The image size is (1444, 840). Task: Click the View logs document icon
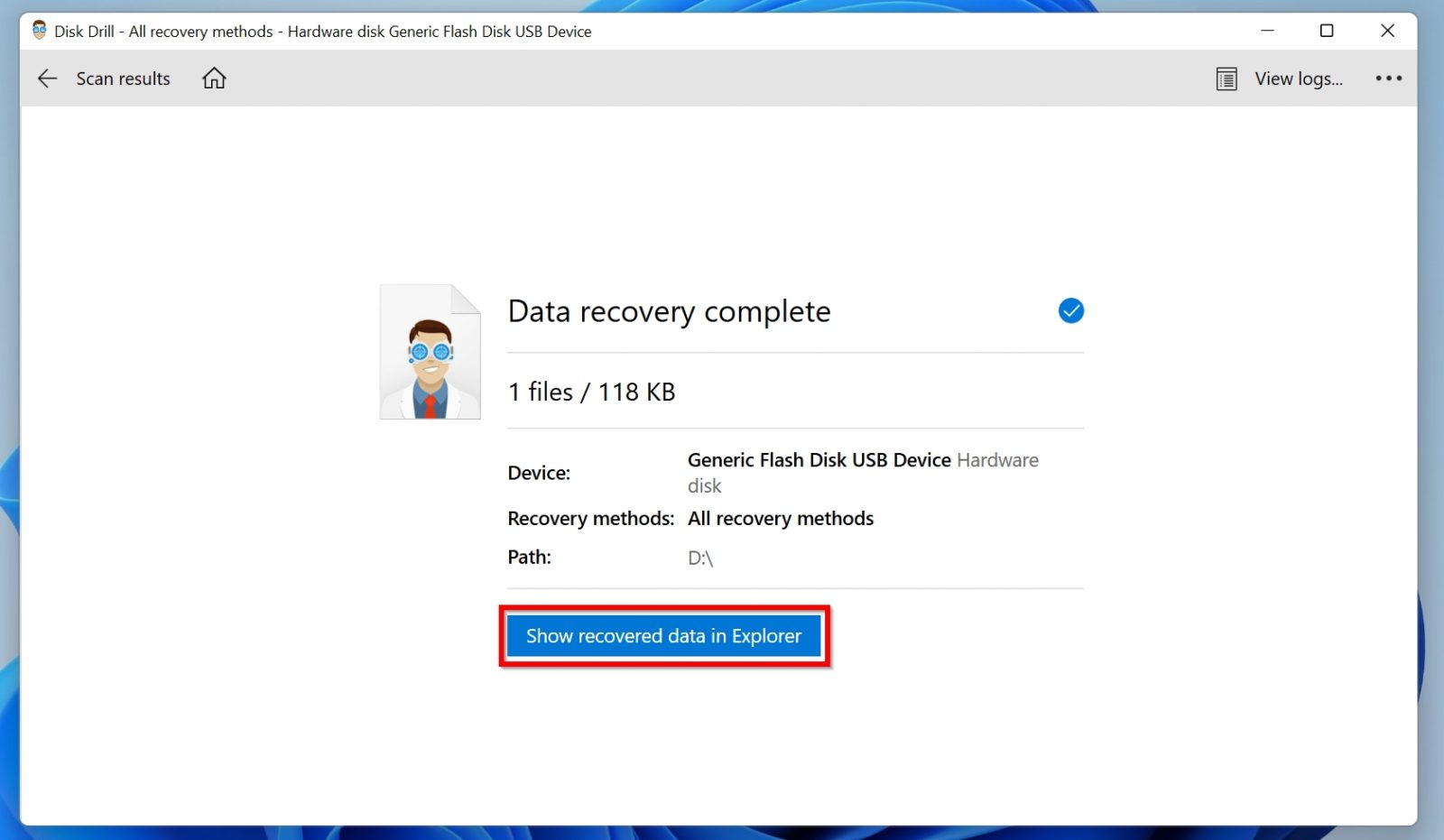(1226, 78)
